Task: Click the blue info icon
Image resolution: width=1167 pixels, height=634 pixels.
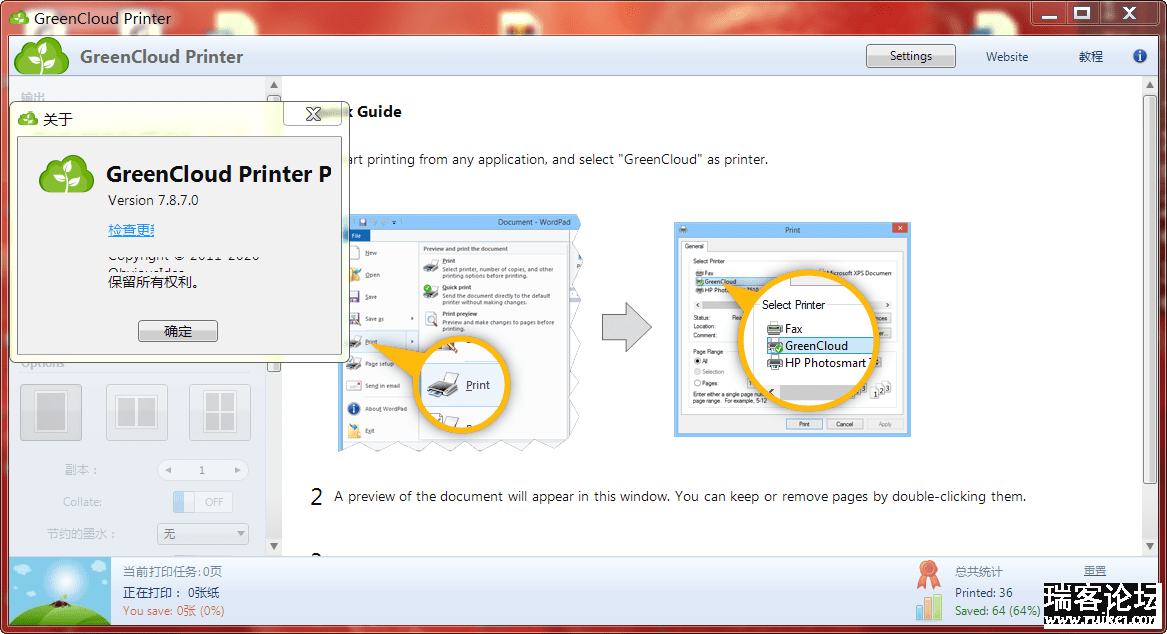Action: (x=1139, y=56)
